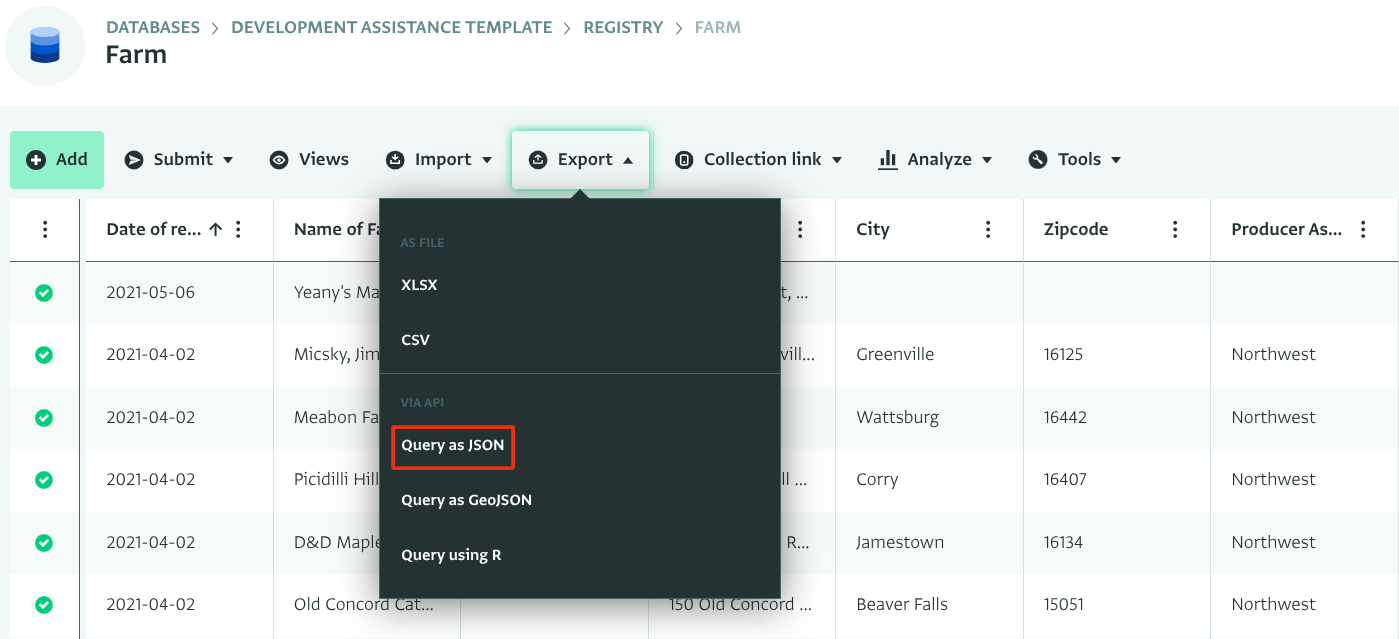Select XLSX export option

tap(419, 285)
